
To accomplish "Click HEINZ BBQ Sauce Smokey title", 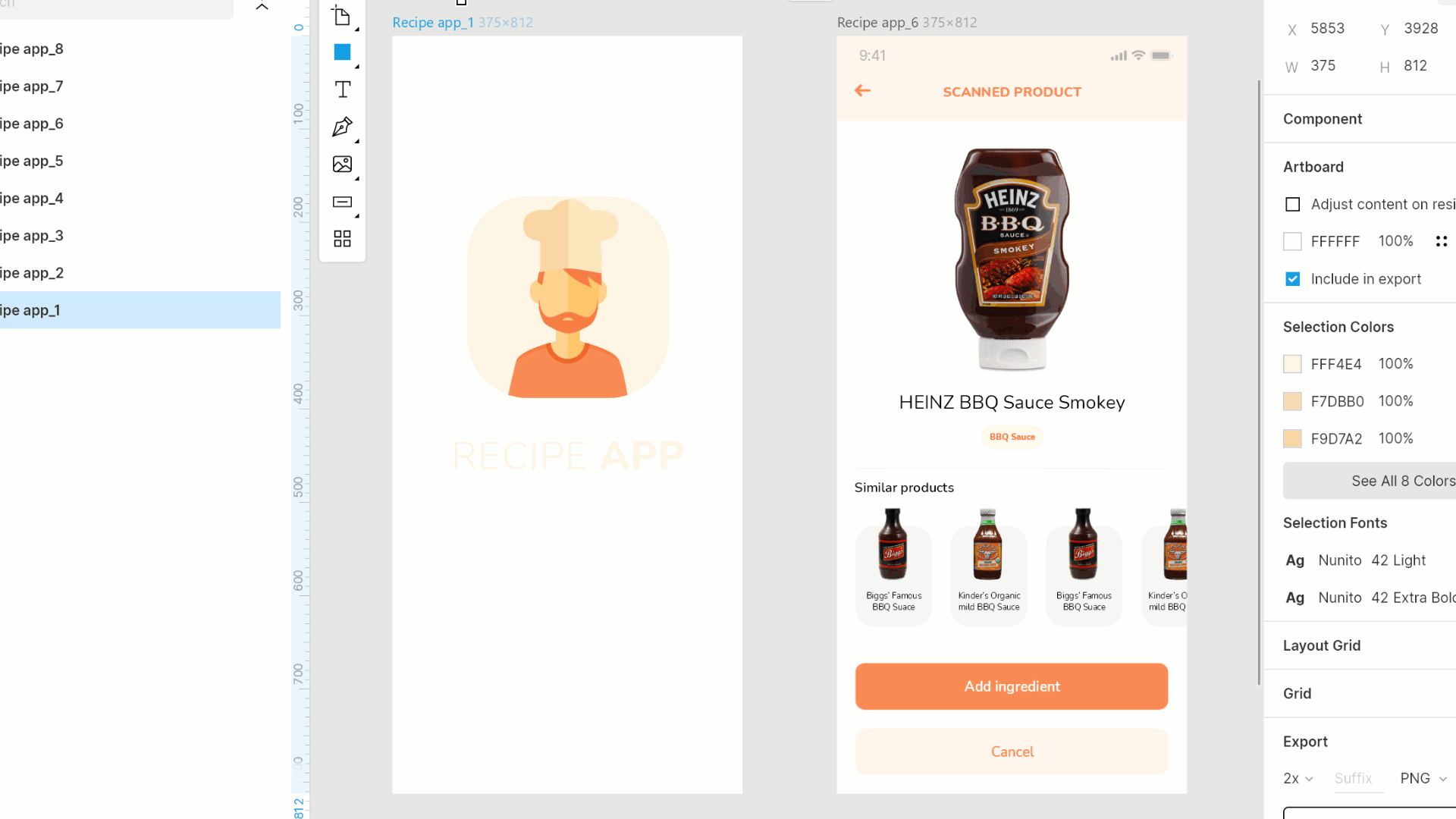I will click(1012, 403).
